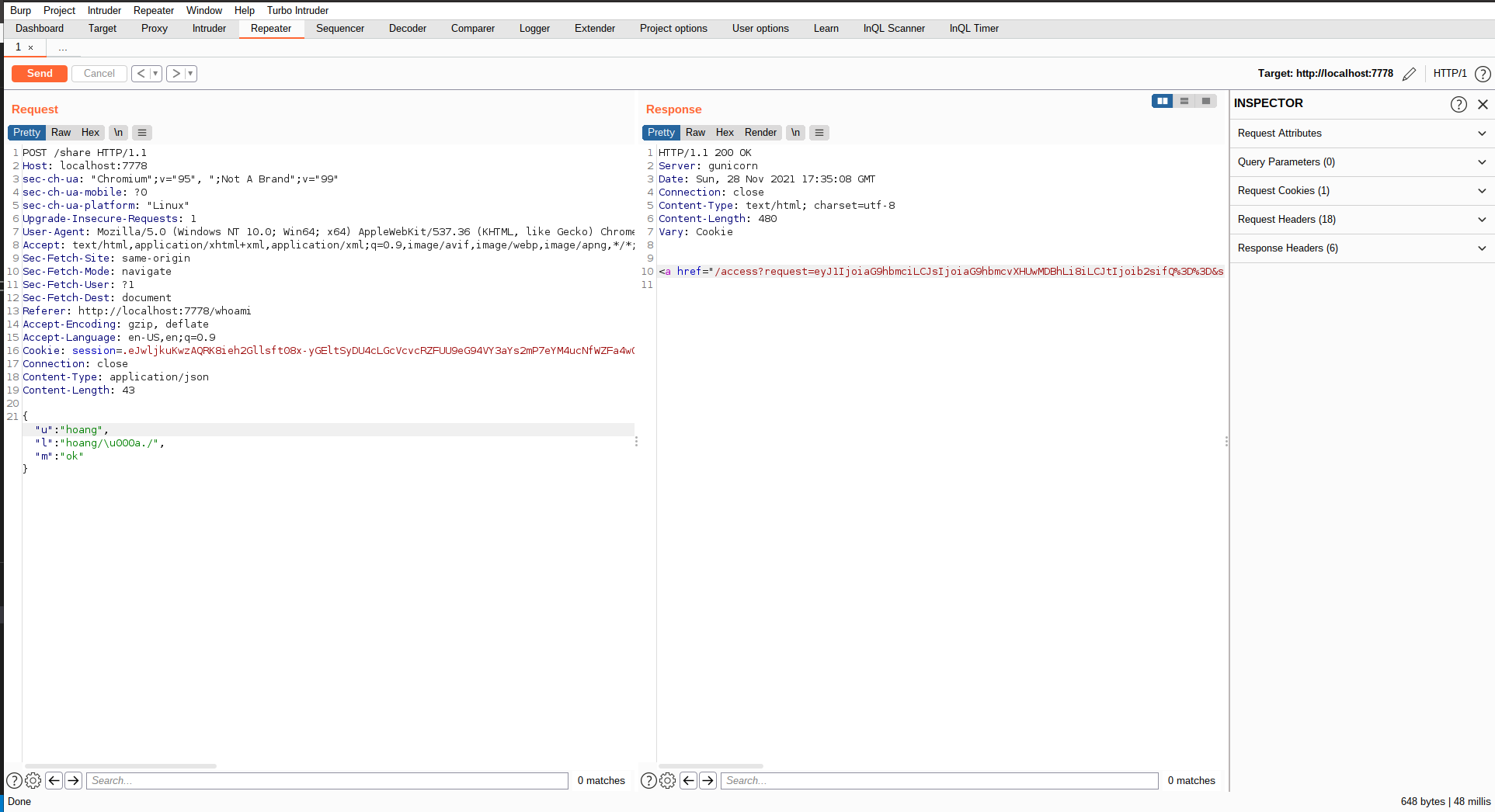Click the HTTP/1 protocol toggle
Screen dimensions: 1495x812
[1450, 74]
